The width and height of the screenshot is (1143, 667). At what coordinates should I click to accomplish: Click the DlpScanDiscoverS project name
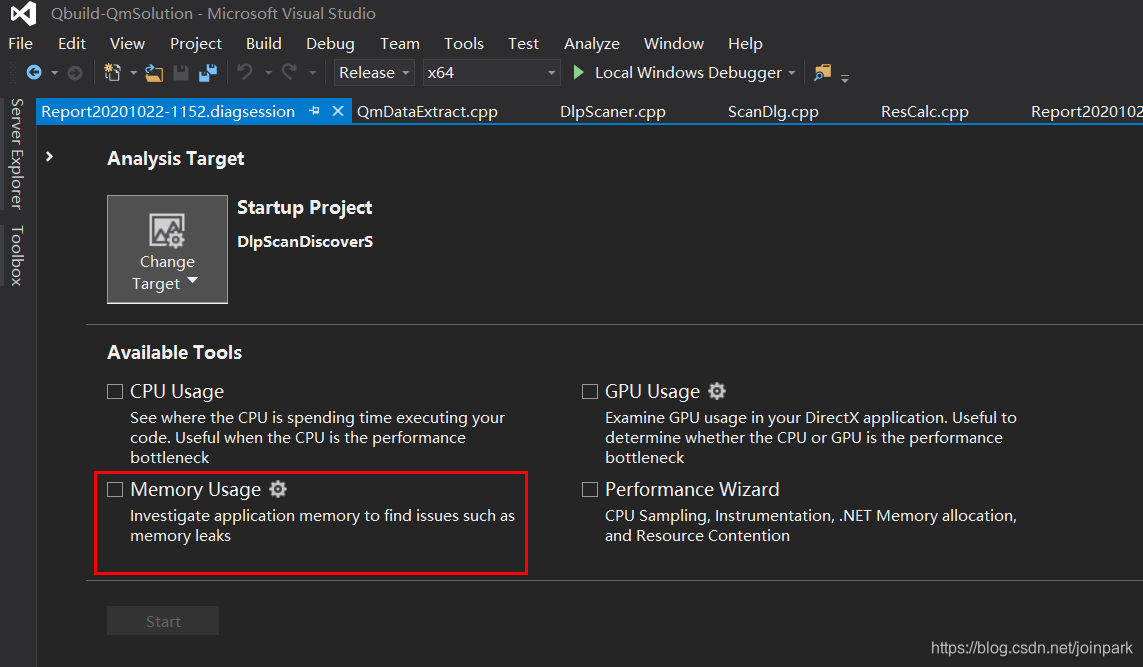tap(305, 241)
